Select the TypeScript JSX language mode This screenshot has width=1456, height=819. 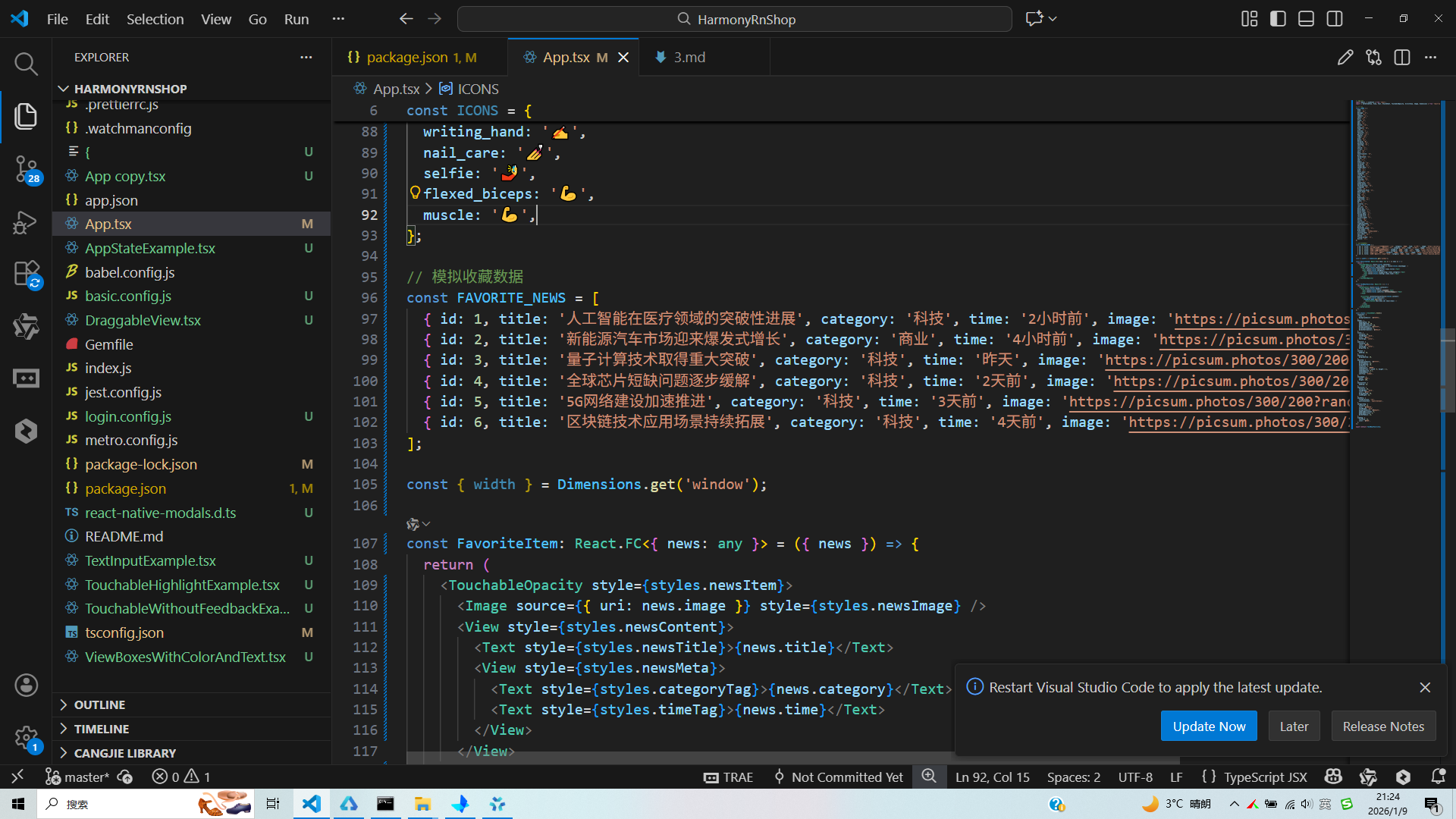[1265, 777]
